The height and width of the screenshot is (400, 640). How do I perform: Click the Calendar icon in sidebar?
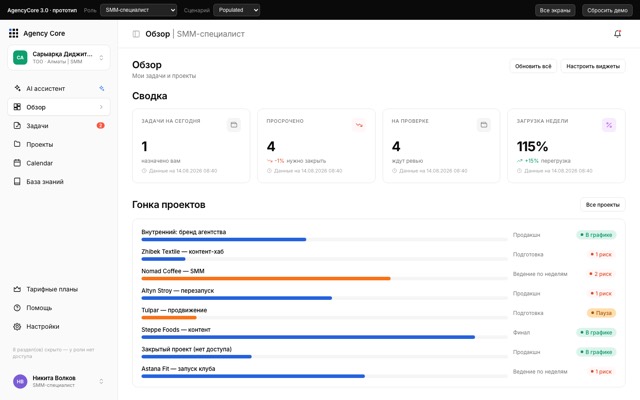[x=17, y=163]
